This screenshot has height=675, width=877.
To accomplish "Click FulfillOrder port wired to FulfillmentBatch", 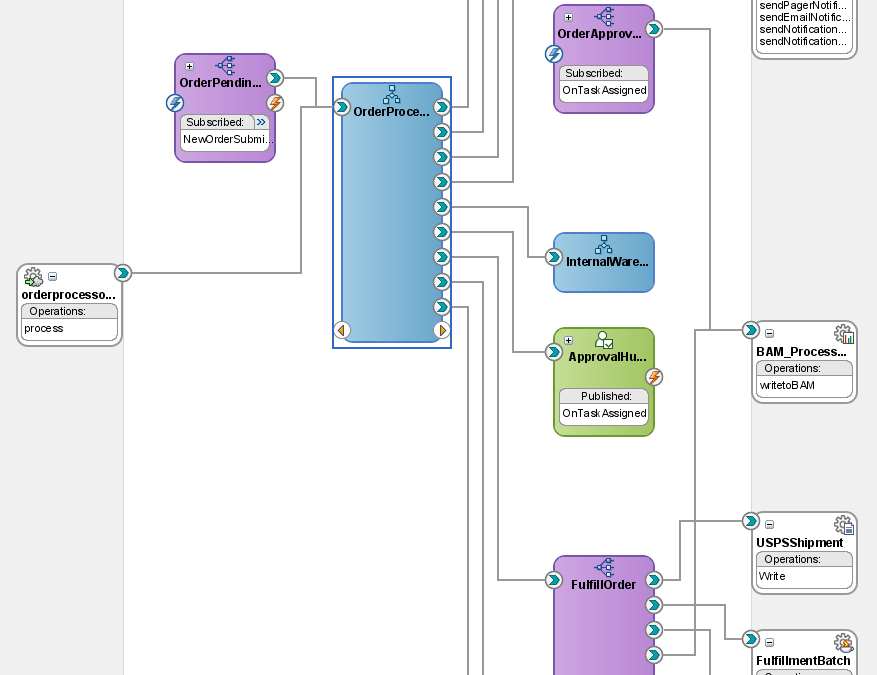I will 654,605.
